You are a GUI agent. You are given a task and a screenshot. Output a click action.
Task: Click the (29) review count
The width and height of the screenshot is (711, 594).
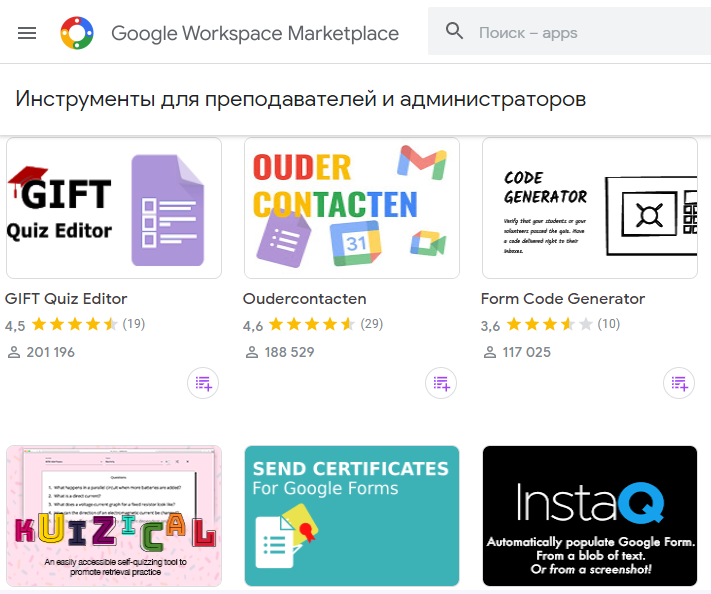coord(372,324)
